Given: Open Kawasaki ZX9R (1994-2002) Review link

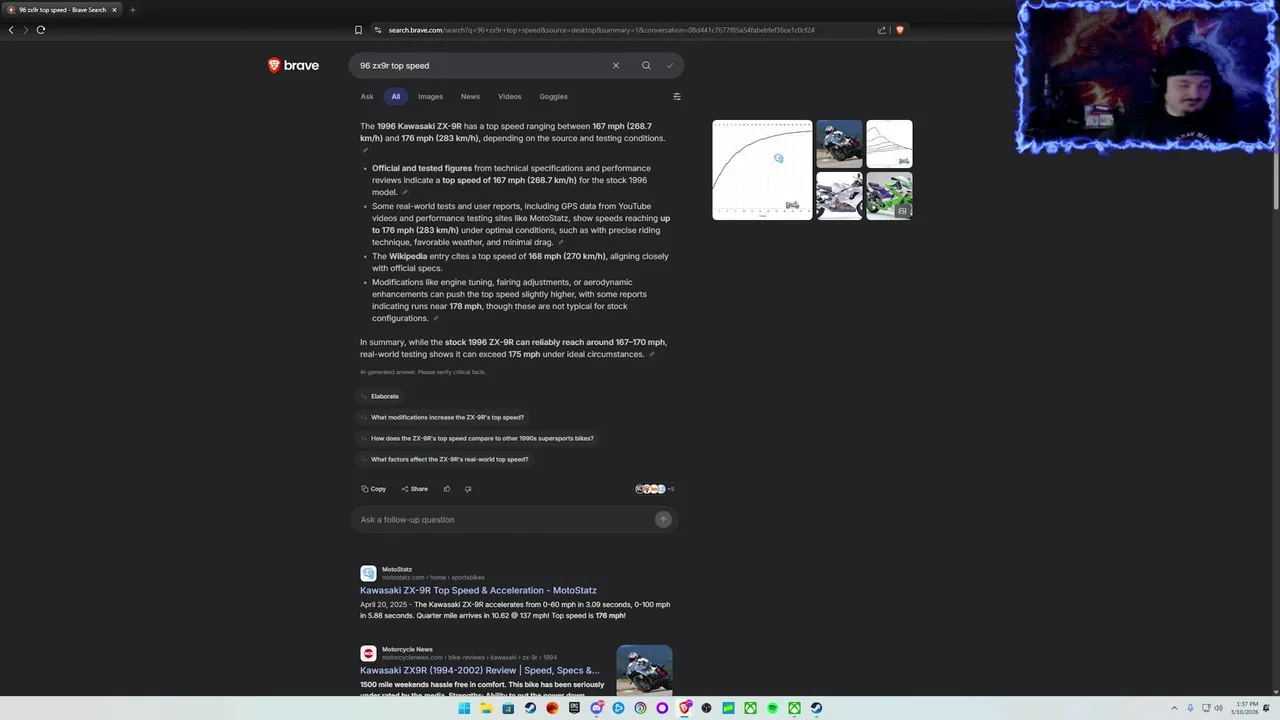Looking at the screenshot, I should 480,670.
